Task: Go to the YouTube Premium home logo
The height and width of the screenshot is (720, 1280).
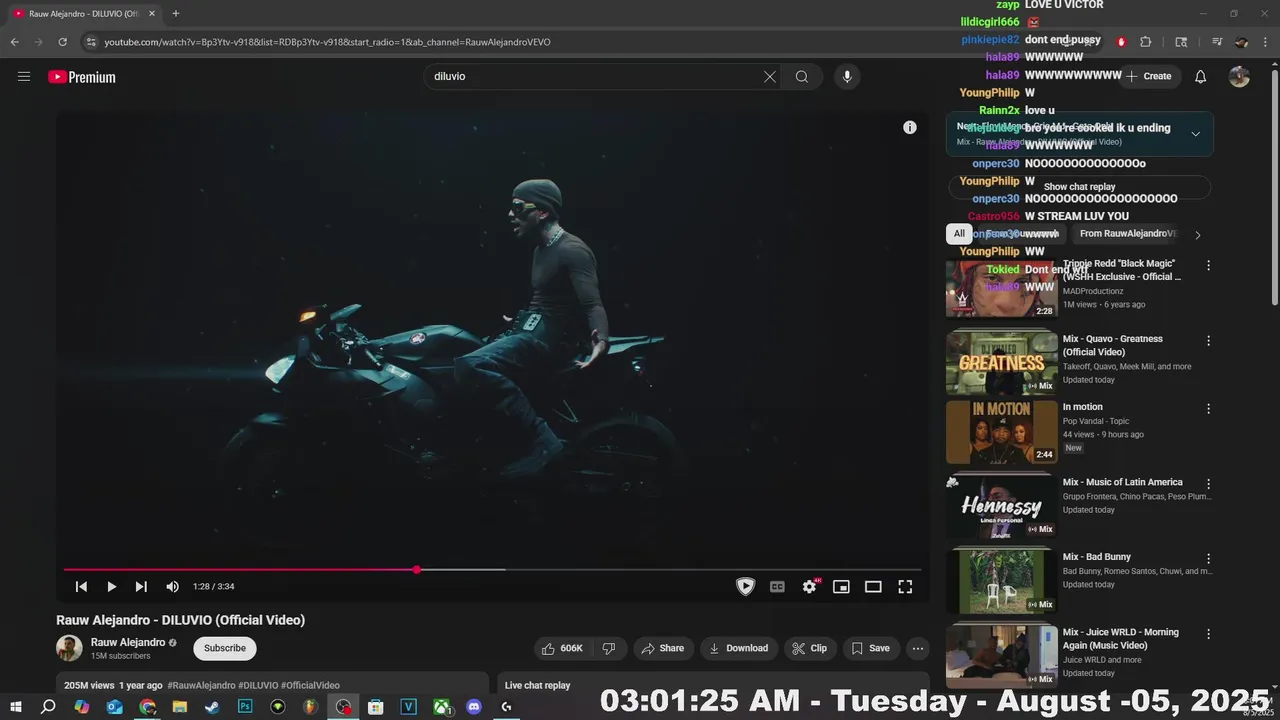Action: pos(82,77)
